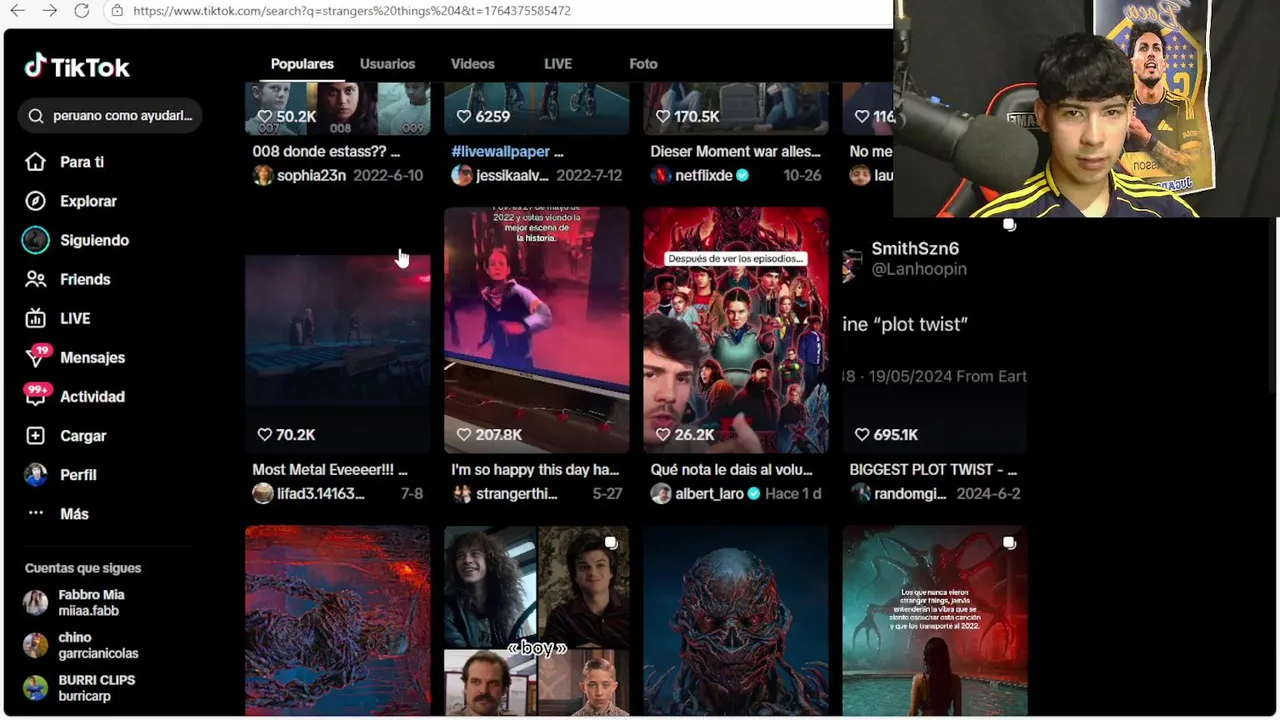Open the video thumbnail with 26.2K likes
This screenshot has width=1280, height=720.
click(736, 330)
